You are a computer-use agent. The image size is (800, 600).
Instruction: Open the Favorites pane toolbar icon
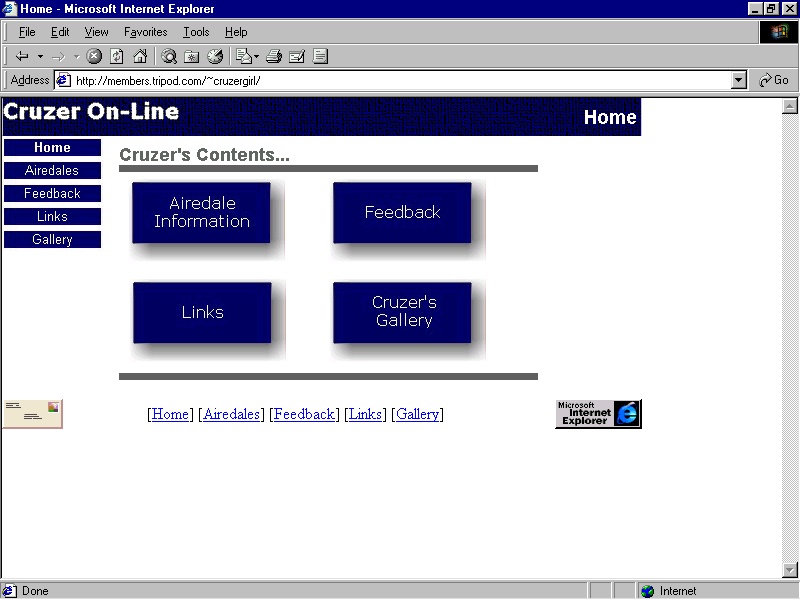click(x=192, y=56)
